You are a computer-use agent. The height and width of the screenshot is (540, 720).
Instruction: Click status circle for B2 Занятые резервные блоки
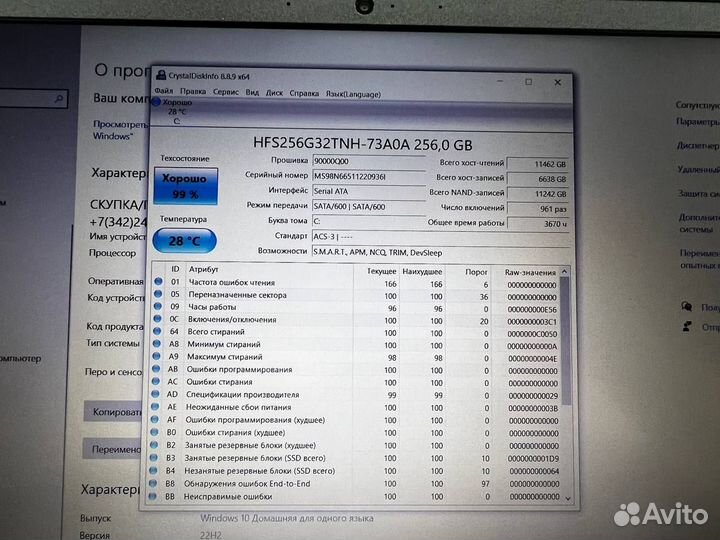[x=153, y=445]
